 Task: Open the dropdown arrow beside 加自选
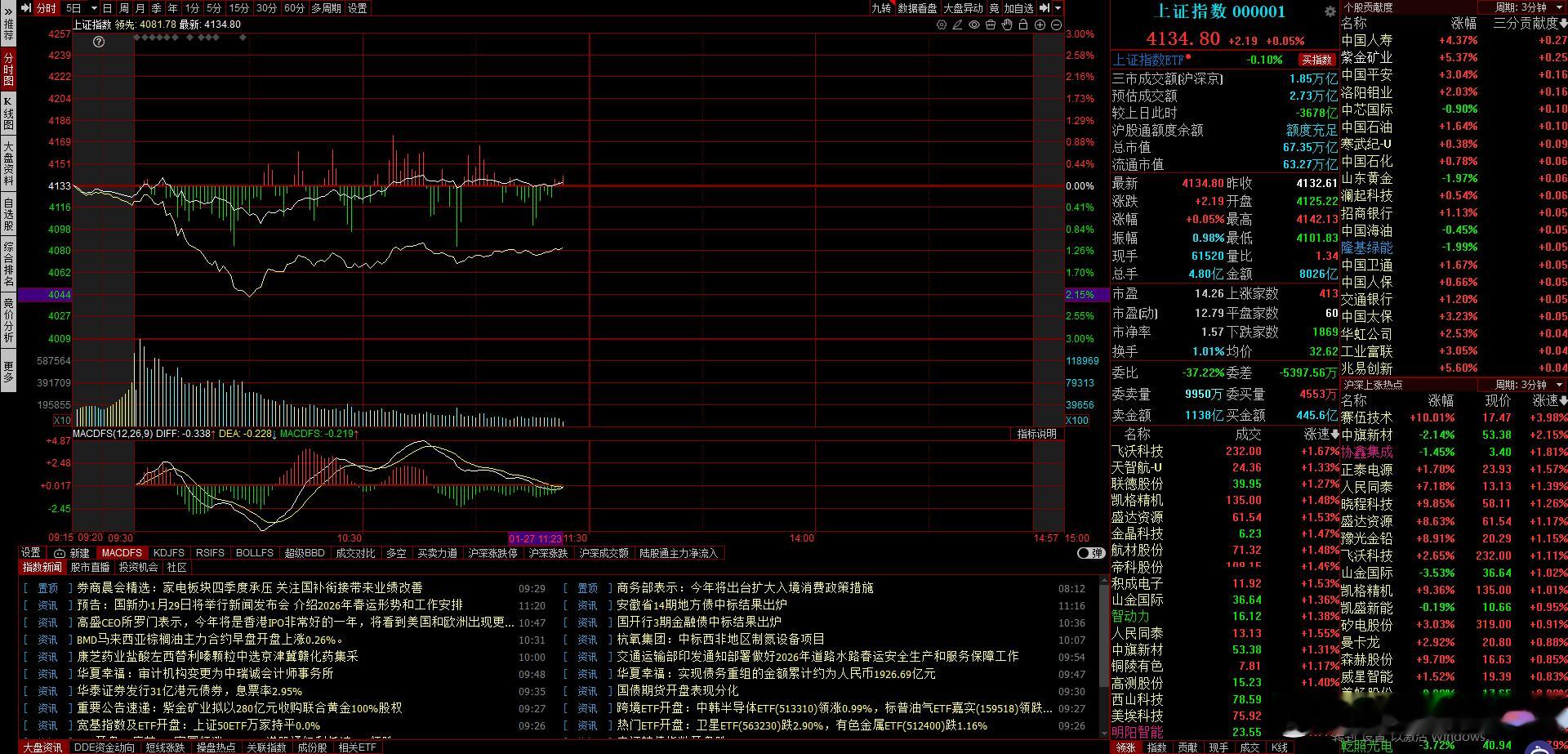1058,8
